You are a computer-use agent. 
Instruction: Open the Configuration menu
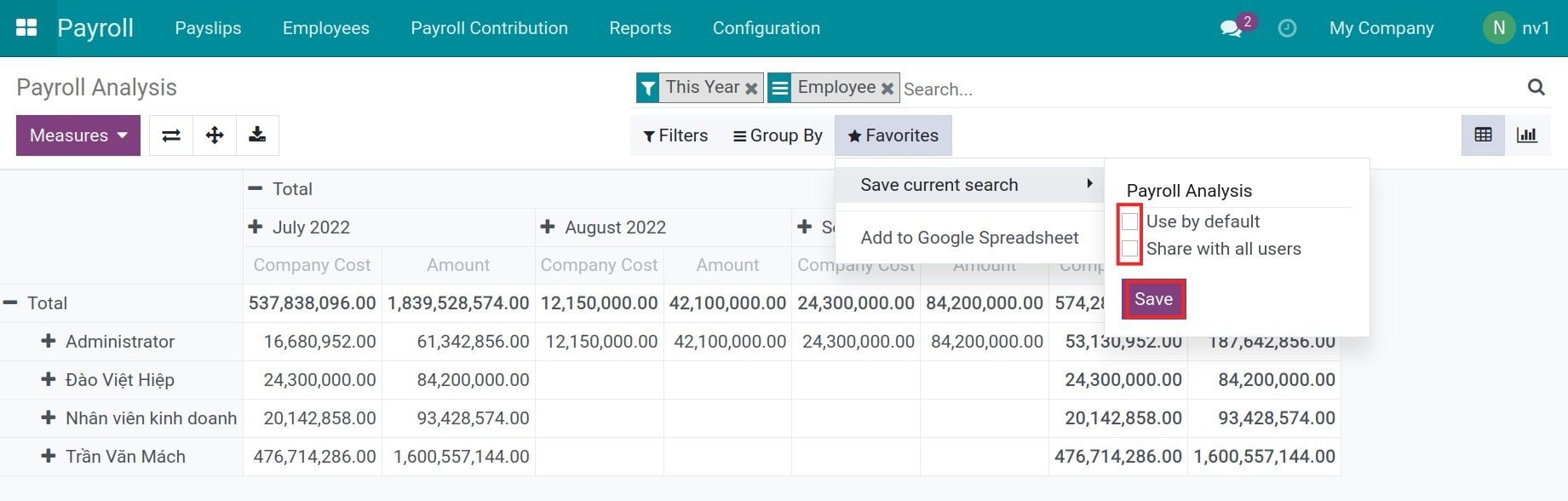click(766, 28)
